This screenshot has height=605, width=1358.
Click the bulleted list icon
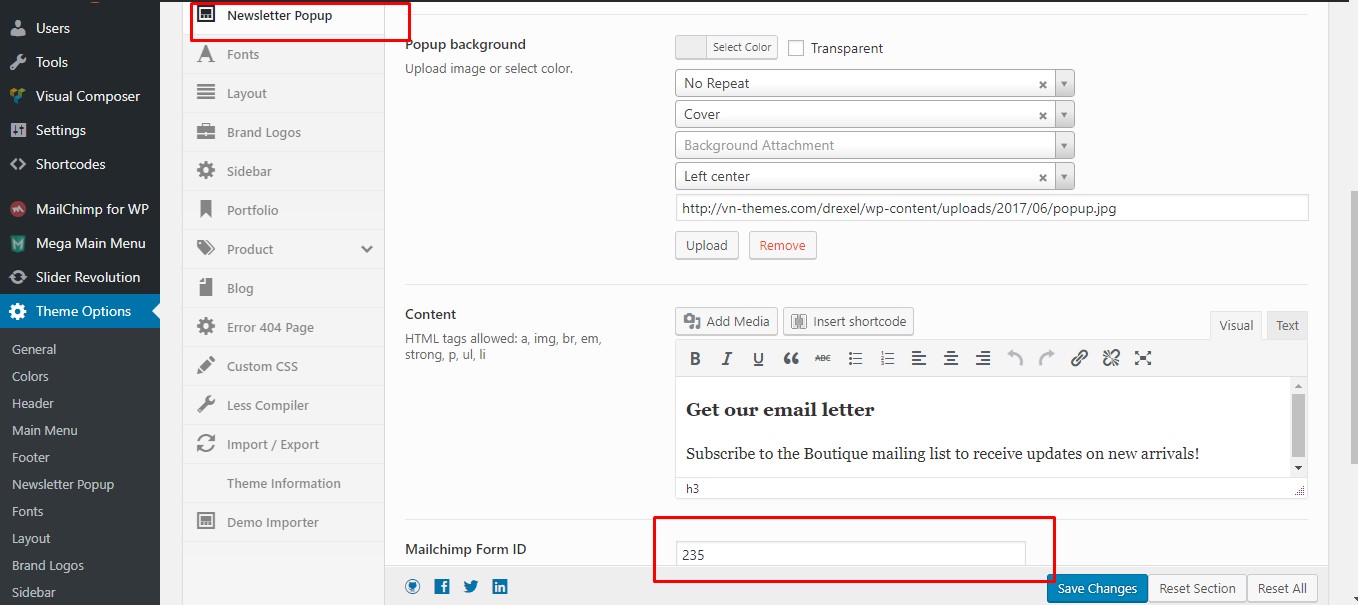click(x=855, y=358)
